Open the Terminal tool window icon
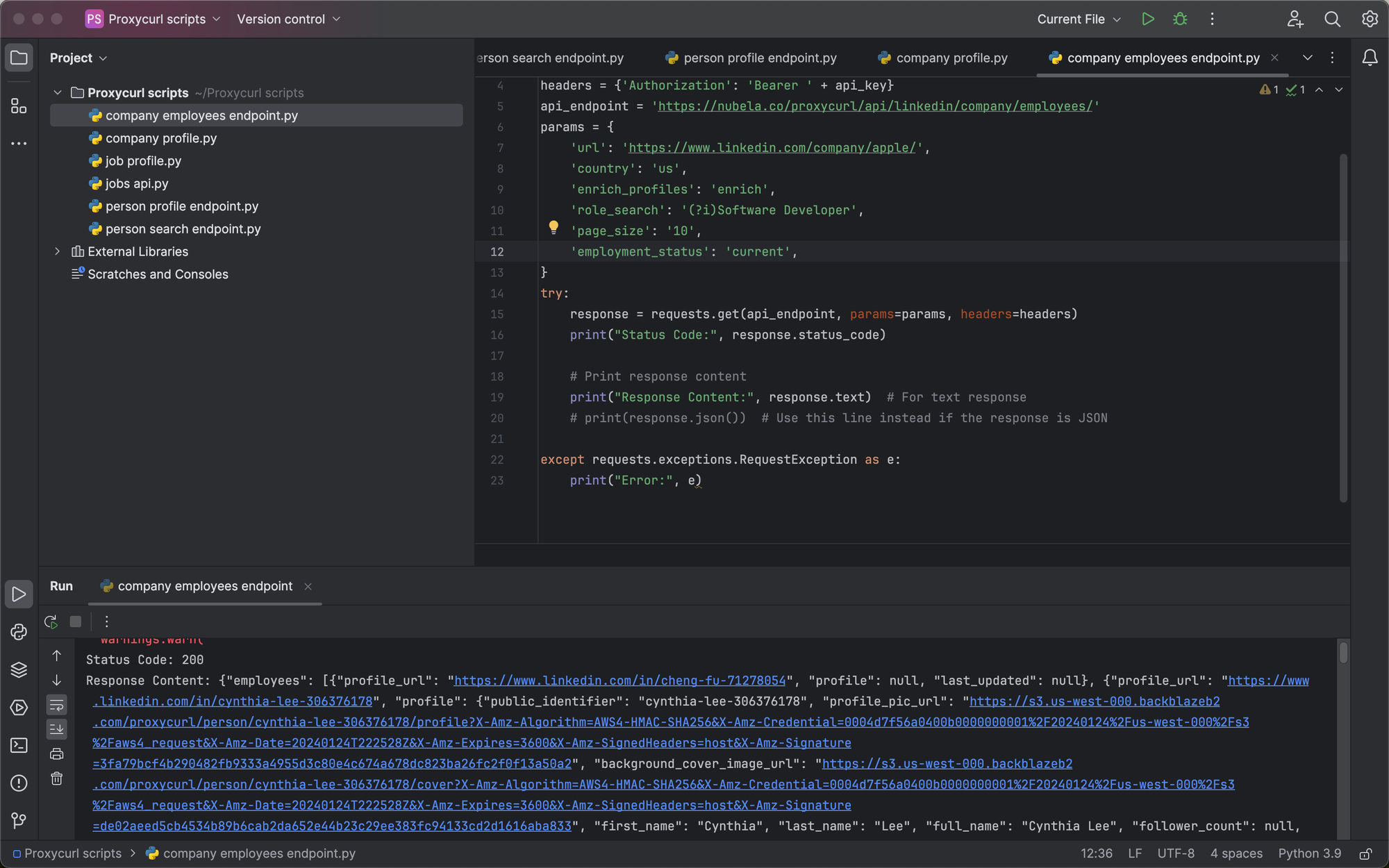The width and height of the screenshot is (1389, 868). (19, 745)
